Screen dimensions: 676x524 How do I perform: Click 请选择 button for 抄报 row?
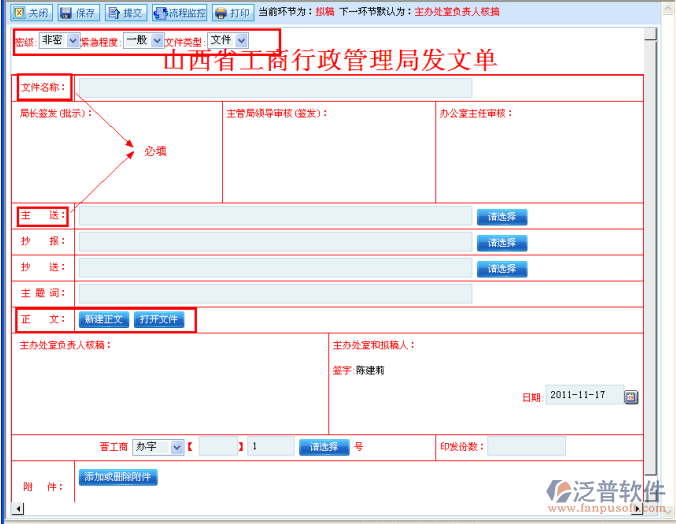point(502,243)
